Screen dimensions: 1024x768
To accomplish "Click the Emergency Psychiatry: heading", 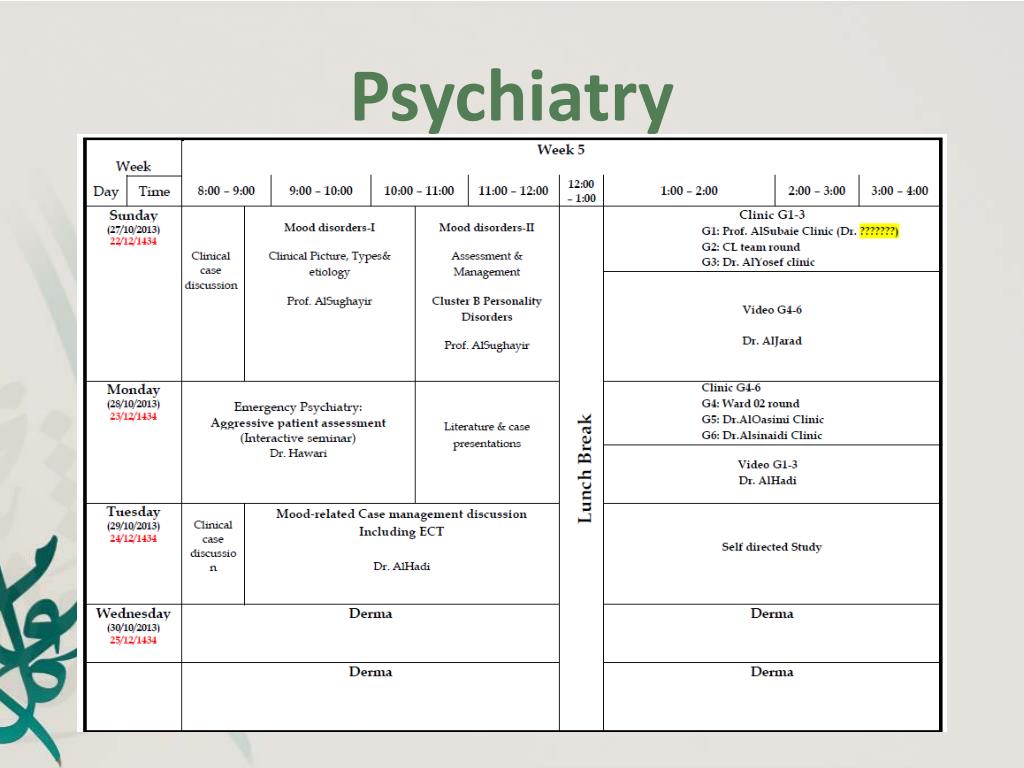I will pyautogui.click(x=298, y=407).
